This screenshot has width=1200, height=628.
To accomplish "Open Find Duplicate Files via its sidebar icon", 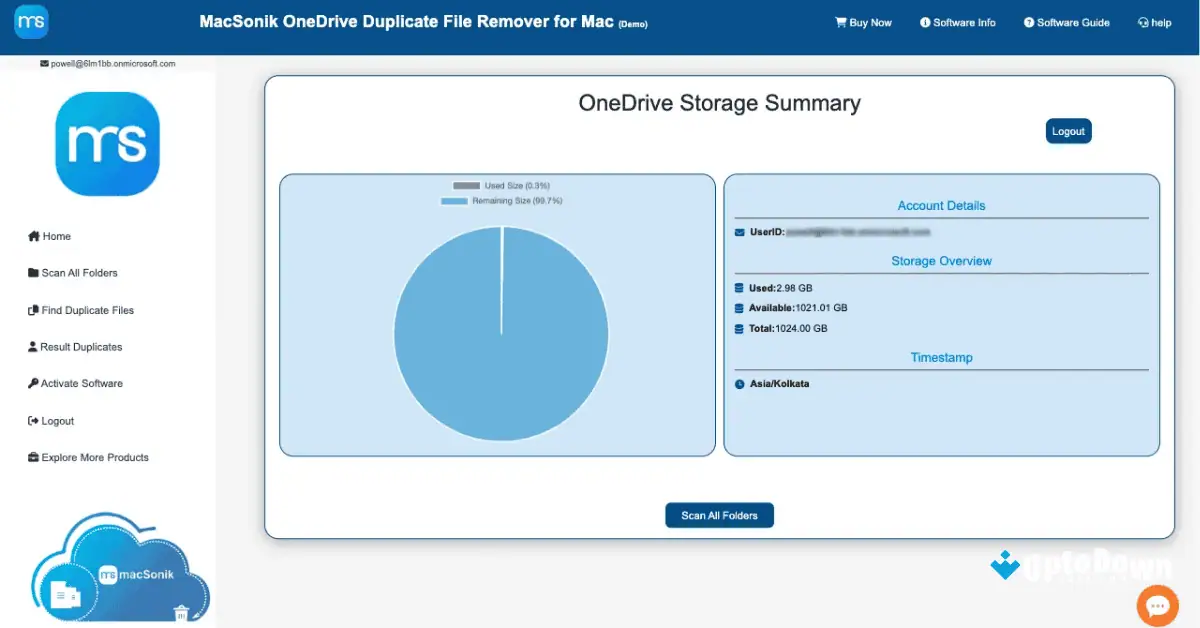I will click(33, 310).
